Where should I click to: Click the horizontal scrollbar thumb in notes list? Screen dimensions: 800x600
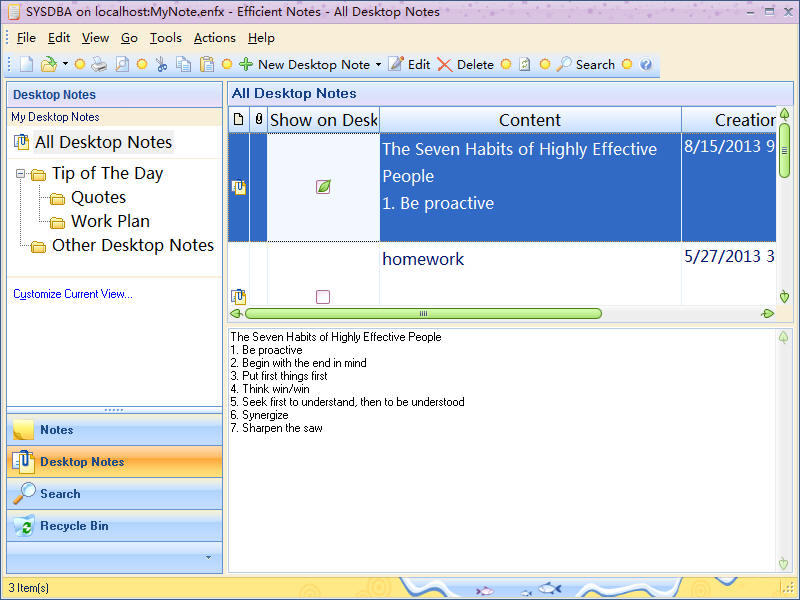coord(423,313)
